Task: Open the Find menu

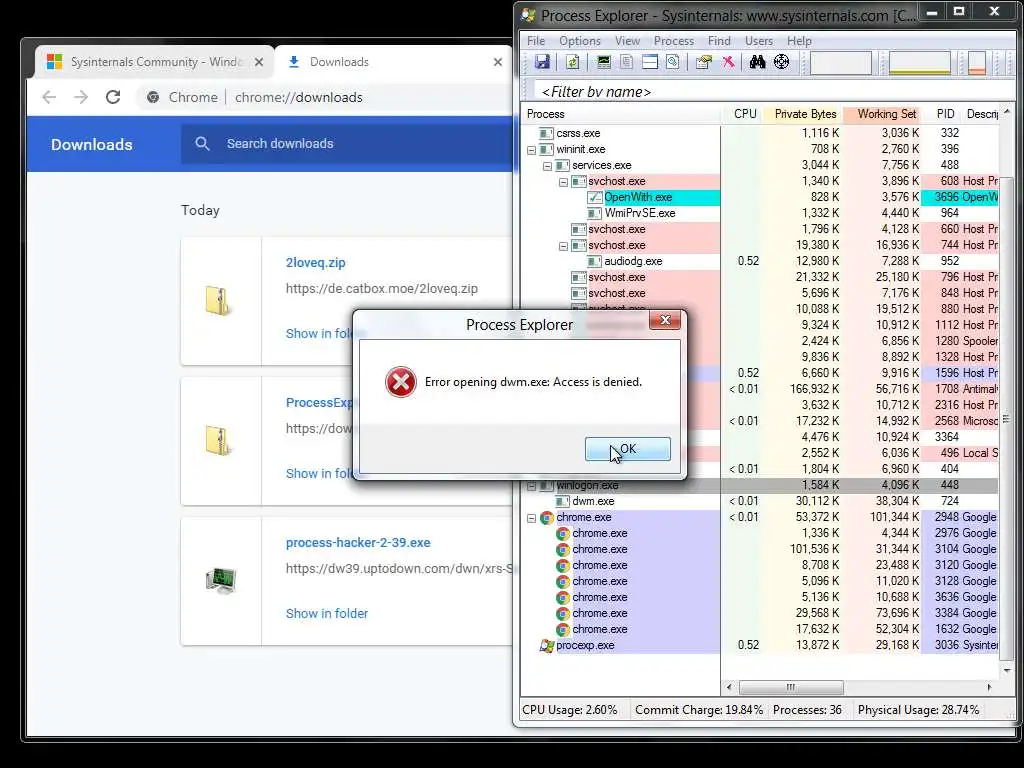Action: [719, 40]
